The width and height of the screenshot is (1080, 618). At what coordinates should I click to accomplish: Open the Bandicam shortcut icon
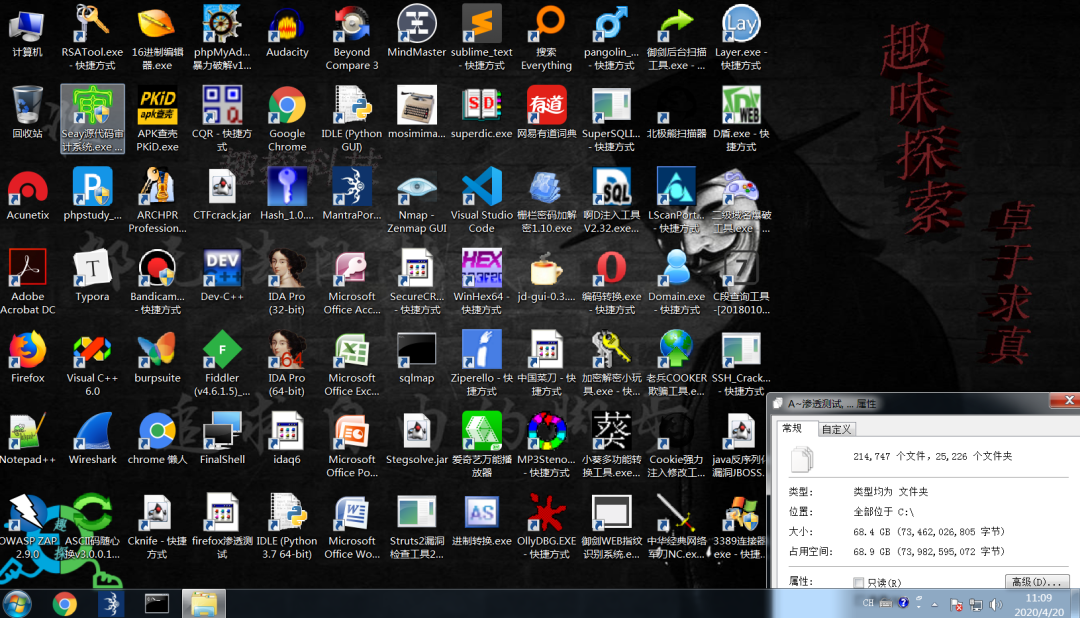tap(157, 282)
